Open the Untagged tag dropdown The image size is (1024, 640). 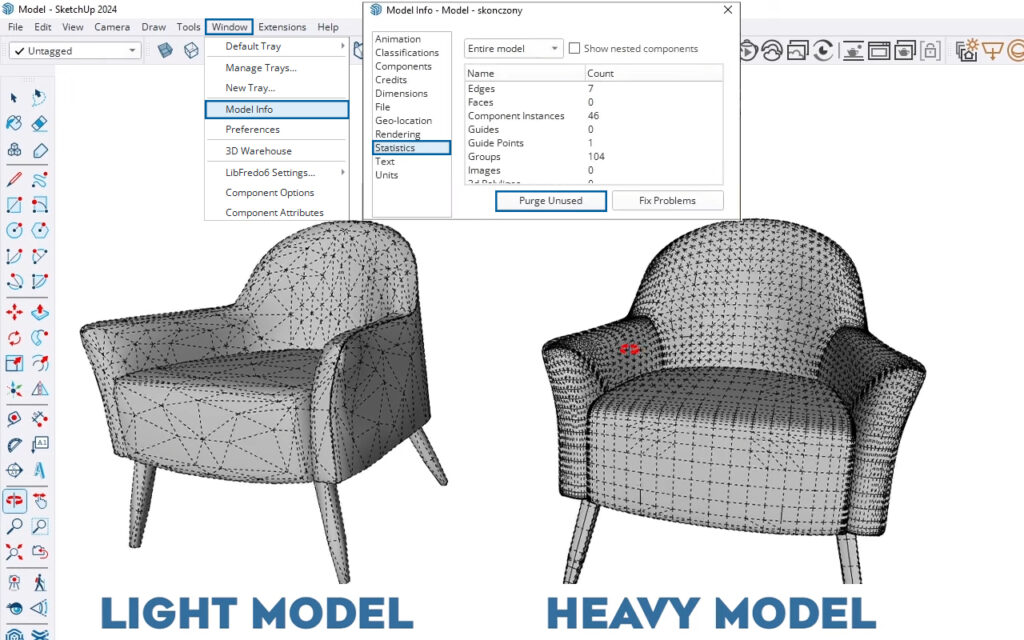point(75,50)
